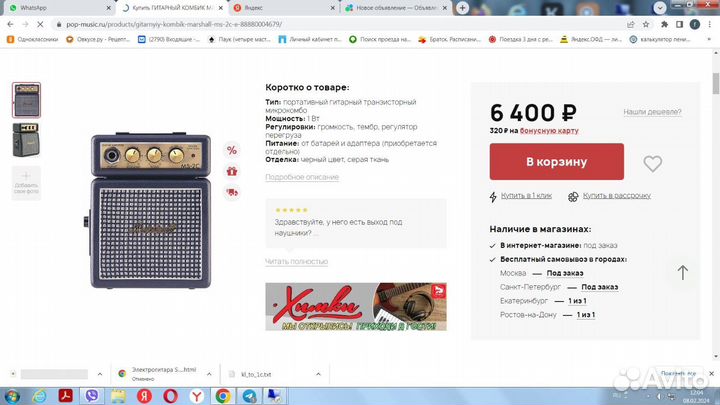Viewport: 720px width, 405px height.
Task: Switch to the Яндекс tab
Action: tap(283, 8)
